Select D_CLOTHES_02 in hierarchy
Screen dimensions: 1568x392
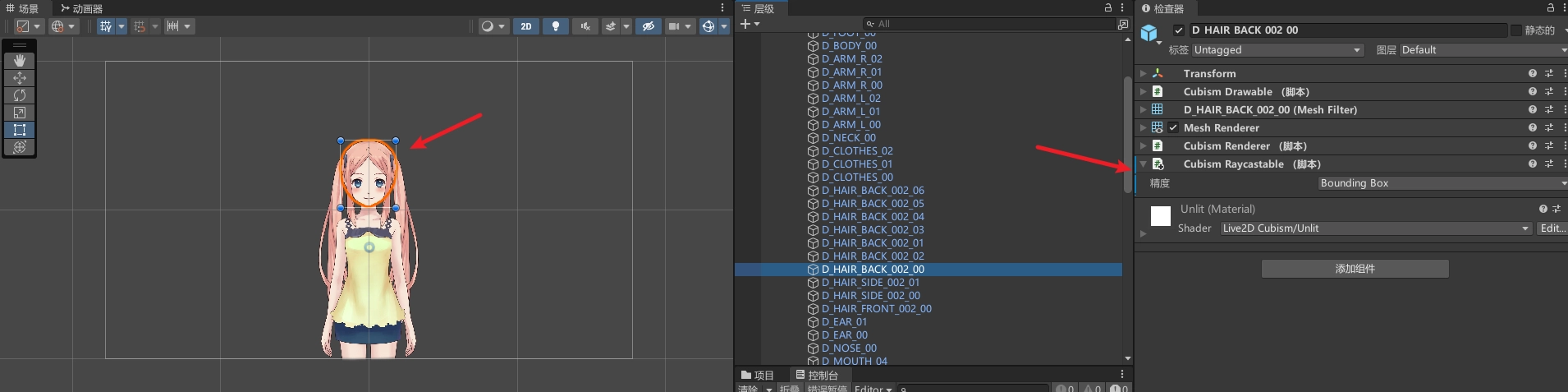pos(857,151)
